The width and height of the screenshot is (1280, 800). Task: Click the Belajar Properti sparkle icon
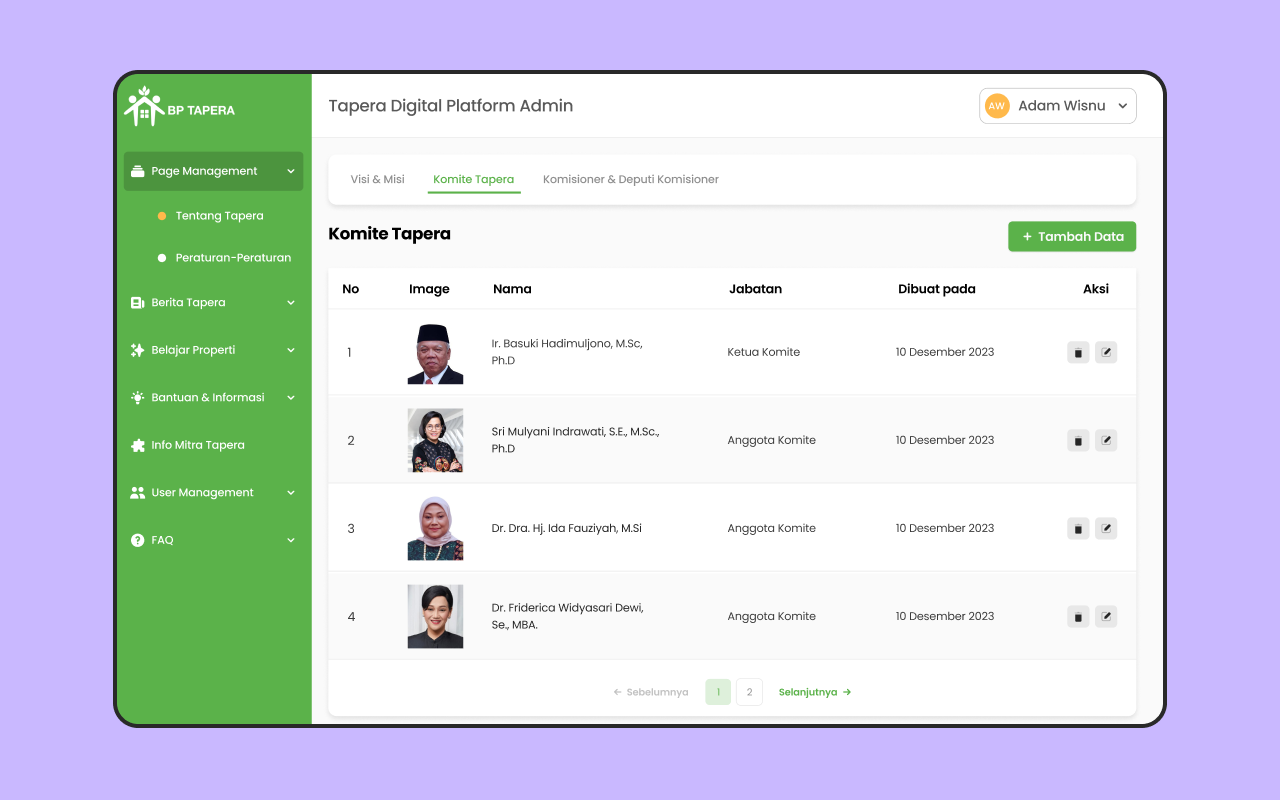(x=137, y=350)
